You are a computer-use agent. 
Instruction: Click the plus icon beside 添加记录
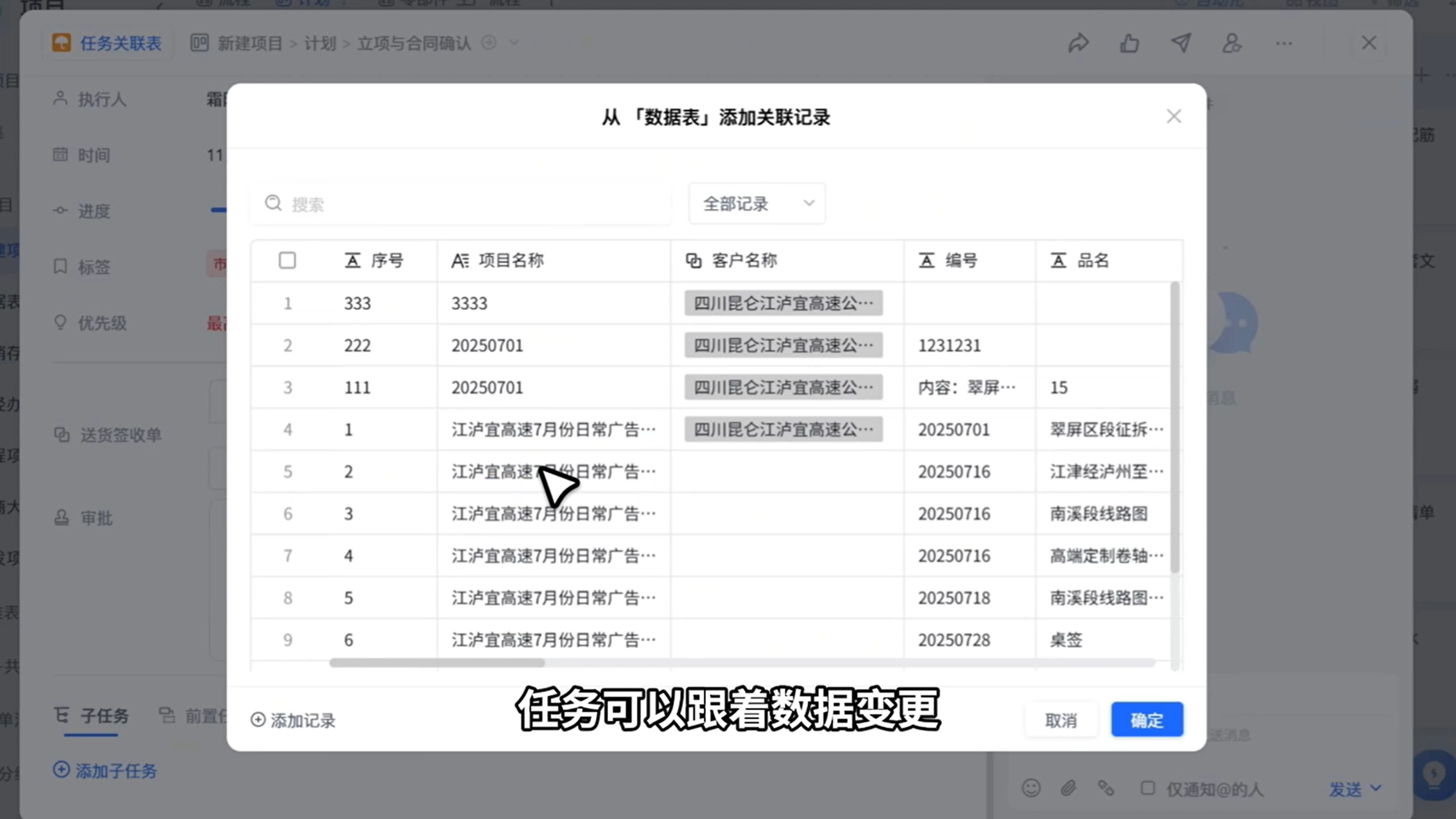coord(258,719)
